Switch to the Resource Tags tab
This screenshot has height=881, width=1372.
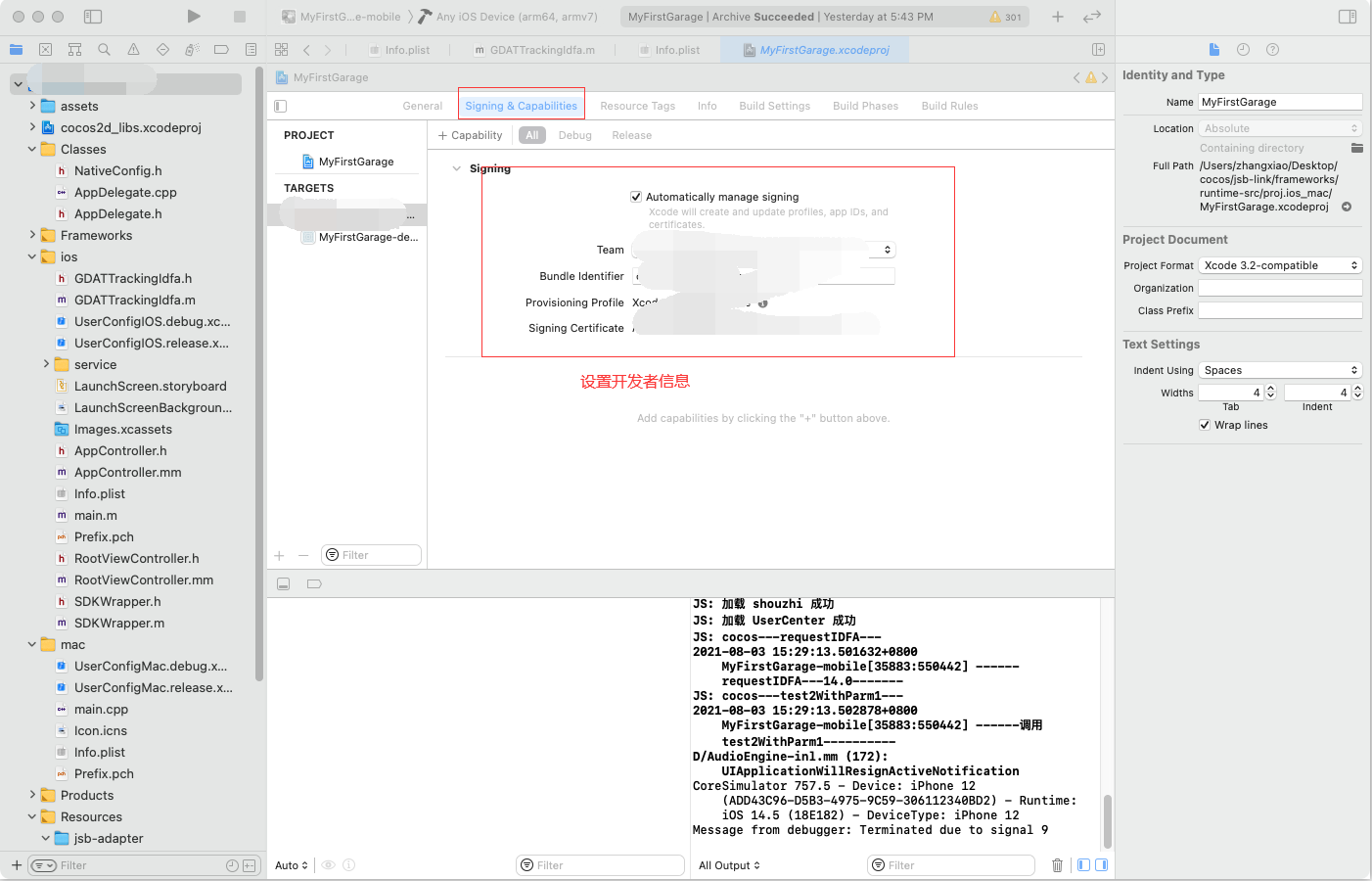(638, 106)
